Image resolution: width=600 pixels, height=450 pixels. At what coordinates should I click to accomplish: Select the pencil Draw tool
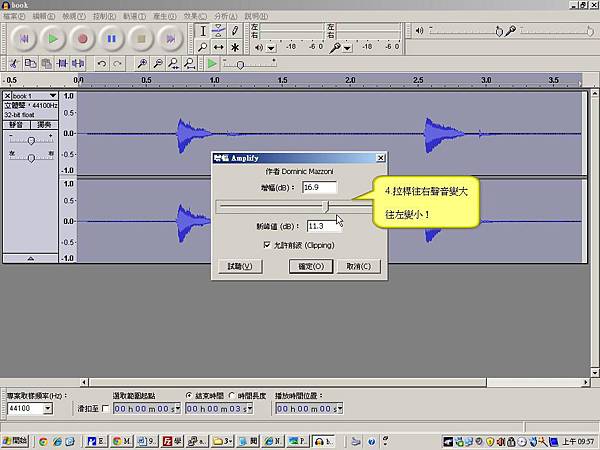click(x=235, y=31)
